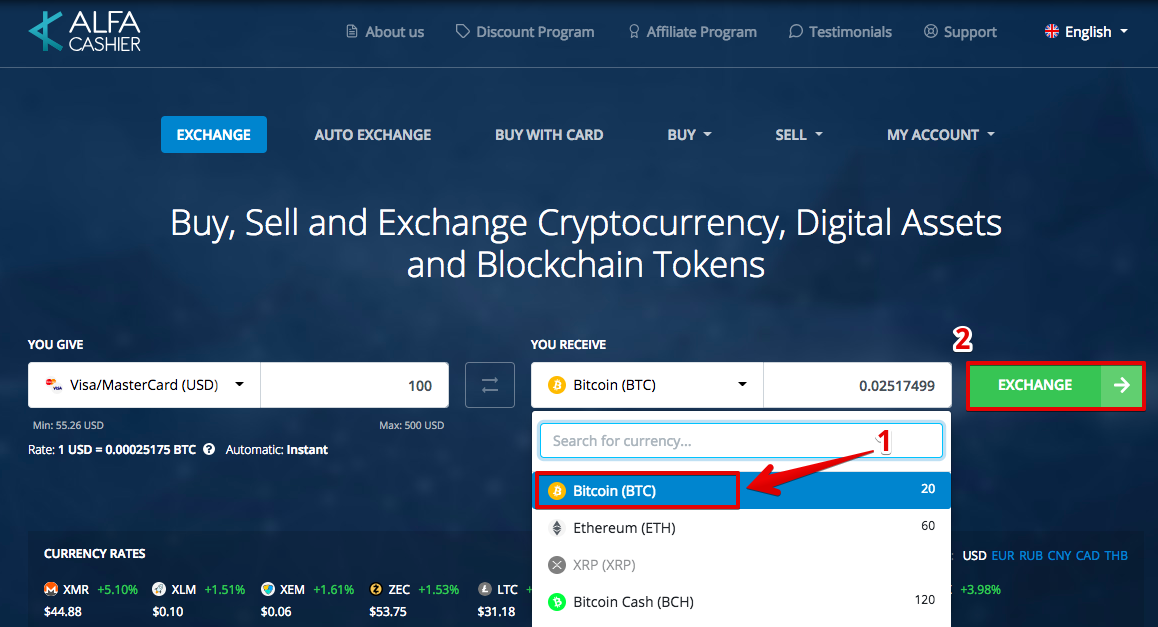Switch currency rates to CAD

click(1088, 555)
